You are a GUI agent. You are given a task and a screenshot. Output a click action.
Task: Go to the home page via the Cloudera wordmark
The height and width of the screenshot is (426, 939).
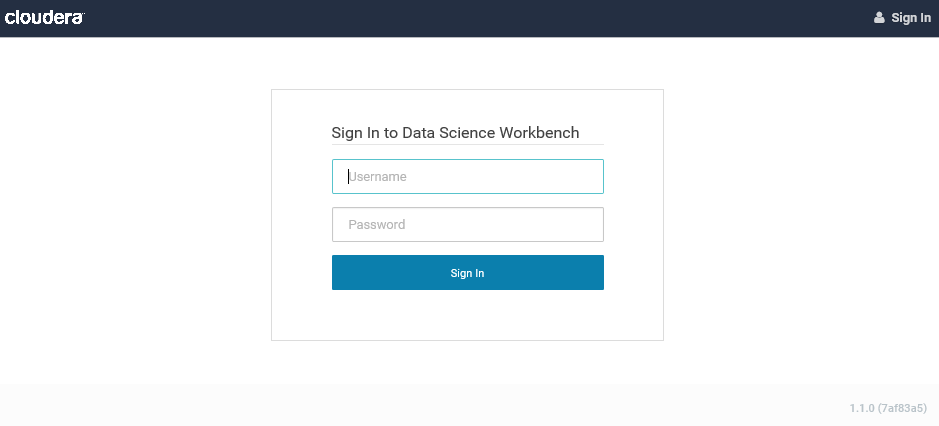coord(44,17)
